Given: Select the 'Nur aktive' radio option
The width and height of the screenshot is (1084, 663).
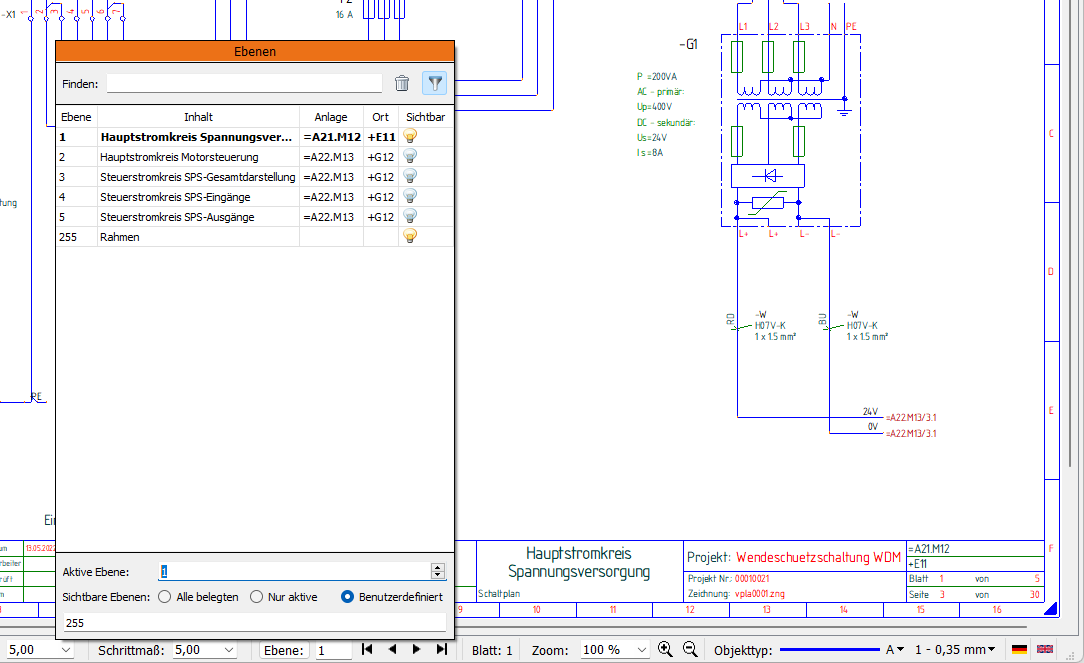Looking at the screenshot, I should coord(257,597).
